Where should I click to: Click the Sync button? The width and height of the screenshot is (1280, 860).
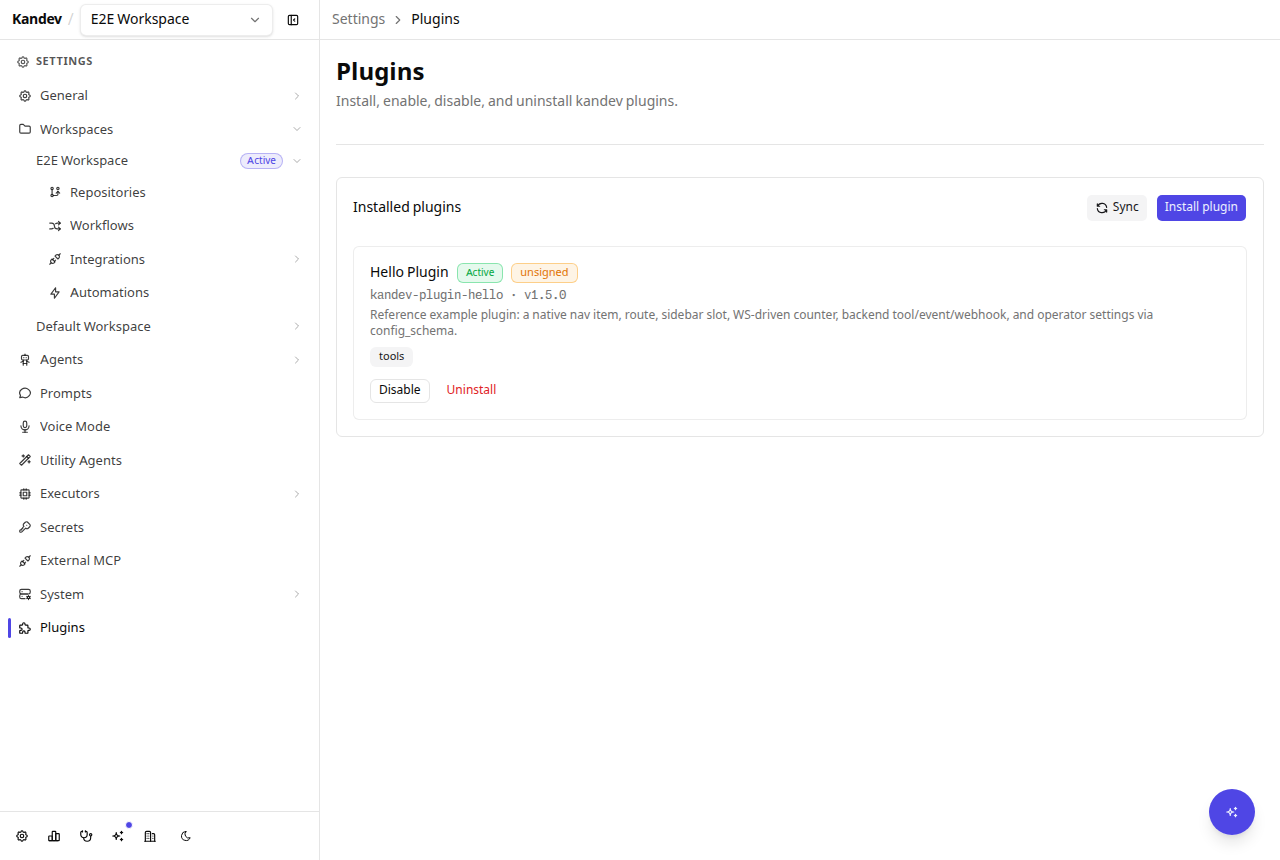pos(1117,207)
